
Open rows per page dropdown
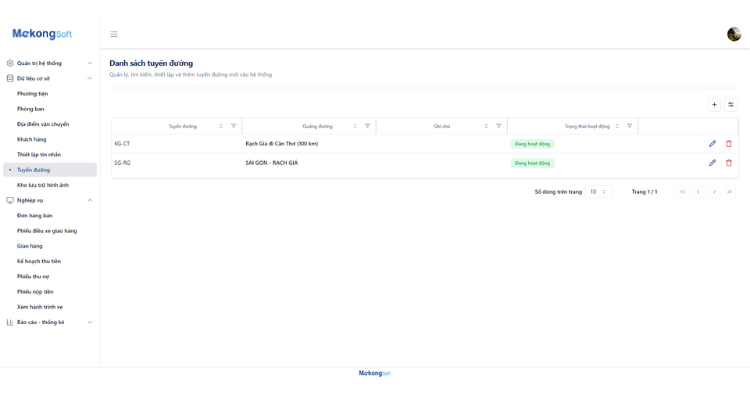point(598,192)
